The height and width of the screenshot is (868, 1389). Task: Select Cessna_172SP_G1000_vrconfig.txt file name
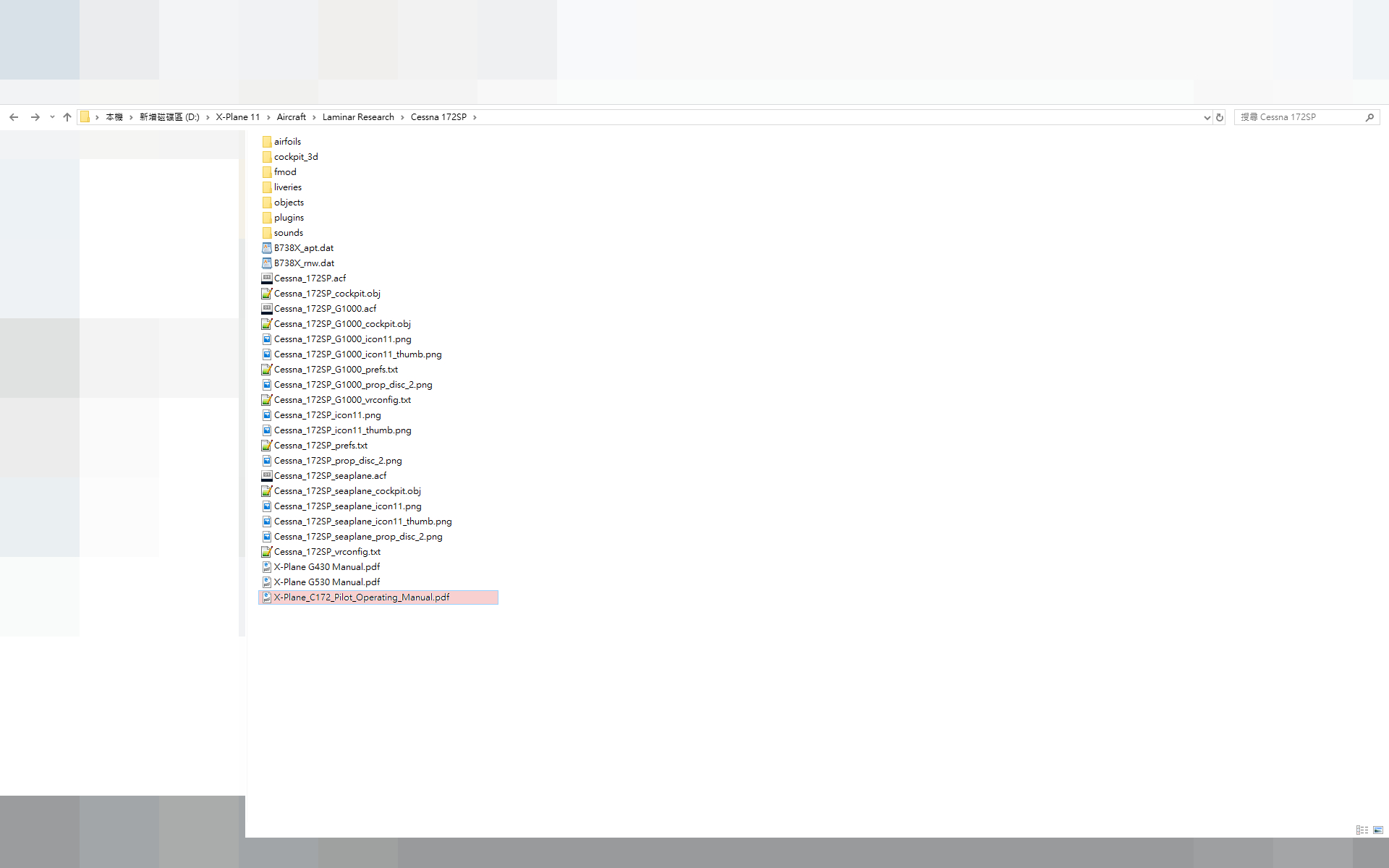(x=342, y=400)
